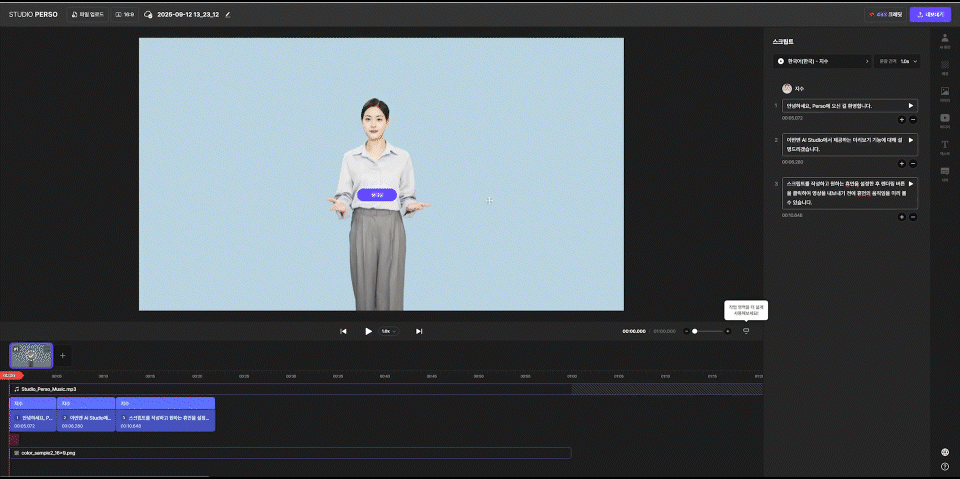Skip to the next scene
Viewport: 960px width, 479px height.
click(419, 331)
